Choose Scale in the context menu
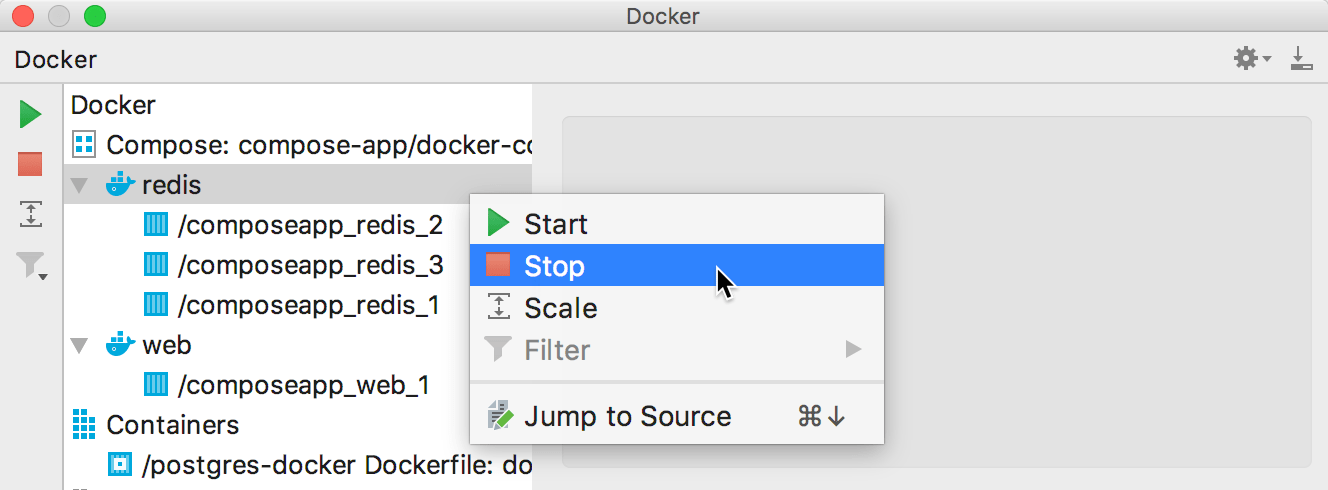Viewport: 1328px width, 490px height. coord(560,308)
